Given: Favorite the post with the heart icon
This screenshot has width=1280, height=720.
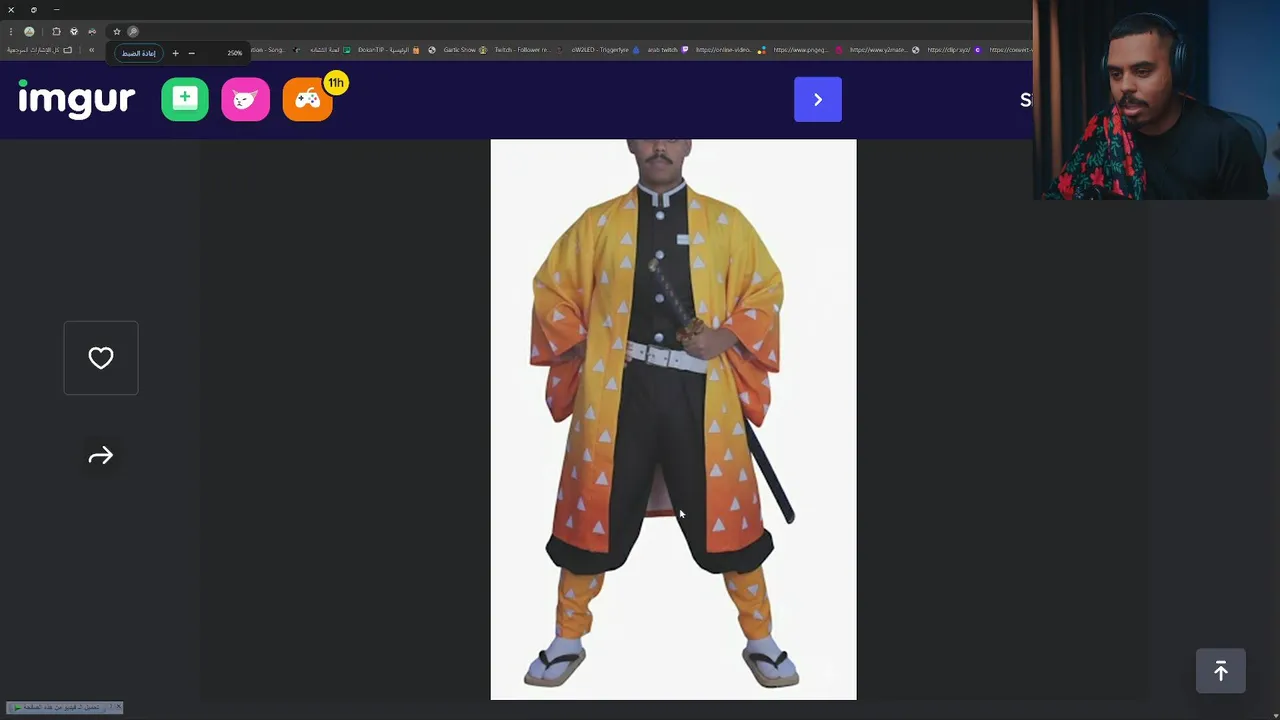Looking at the screenshot, I should click(x=101, y=358).
